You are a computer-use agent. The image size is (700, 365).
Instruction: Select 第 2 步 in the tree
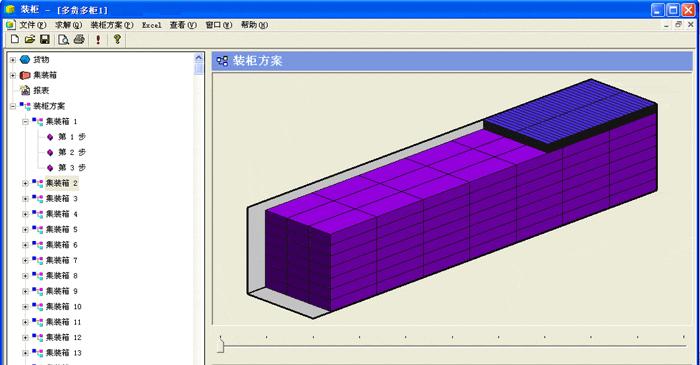pyautogui.click(x=72, y=152)
